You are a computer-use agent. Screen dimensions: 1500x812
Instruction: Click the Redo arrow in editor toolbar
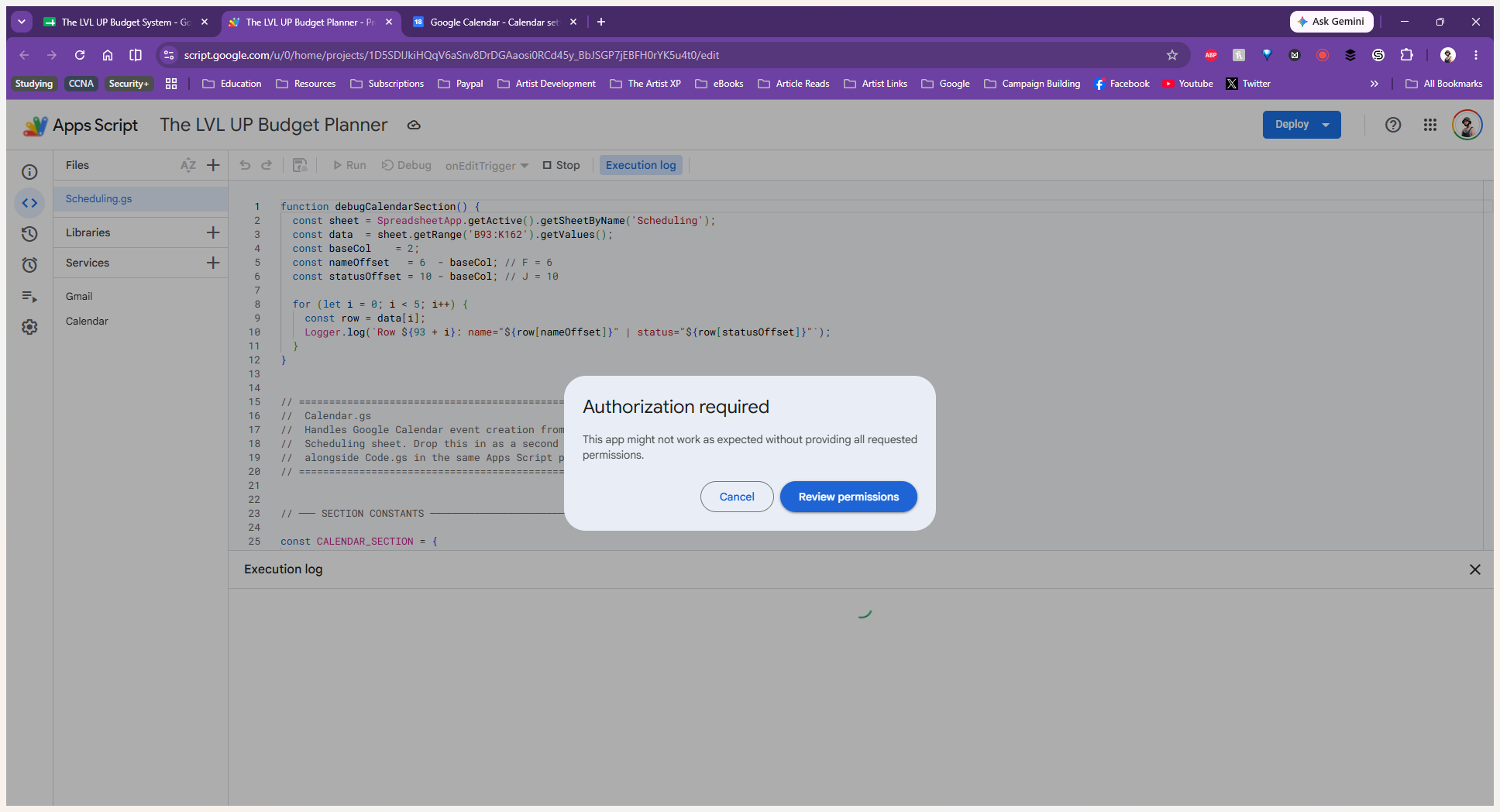point(267,165)
